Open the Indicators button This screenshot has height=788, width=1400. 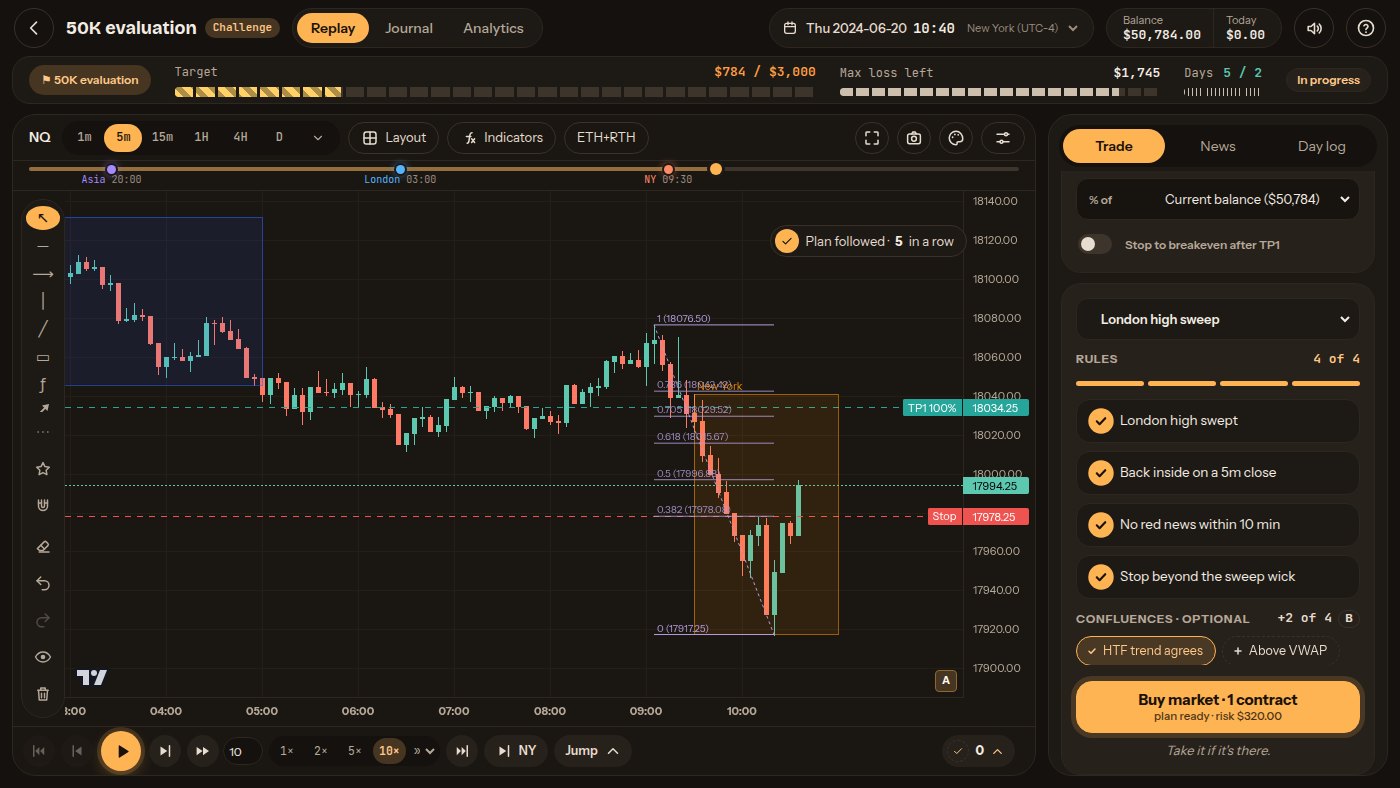[502, 138]
